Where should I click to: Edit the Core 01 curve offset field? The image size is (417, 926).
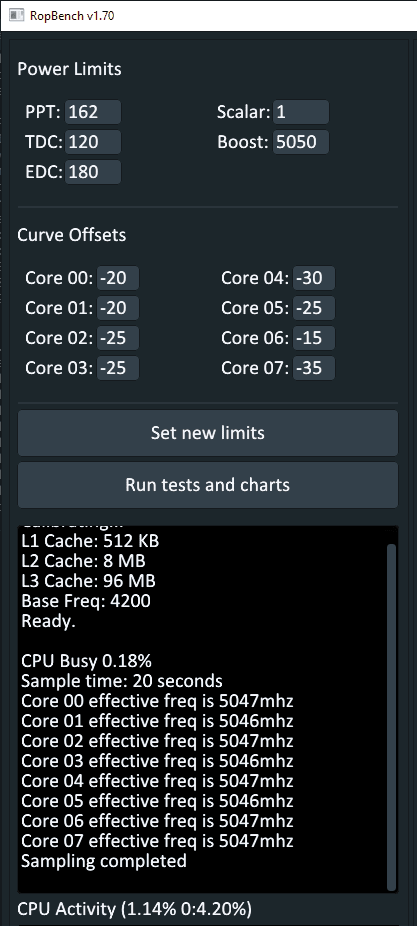118,308
